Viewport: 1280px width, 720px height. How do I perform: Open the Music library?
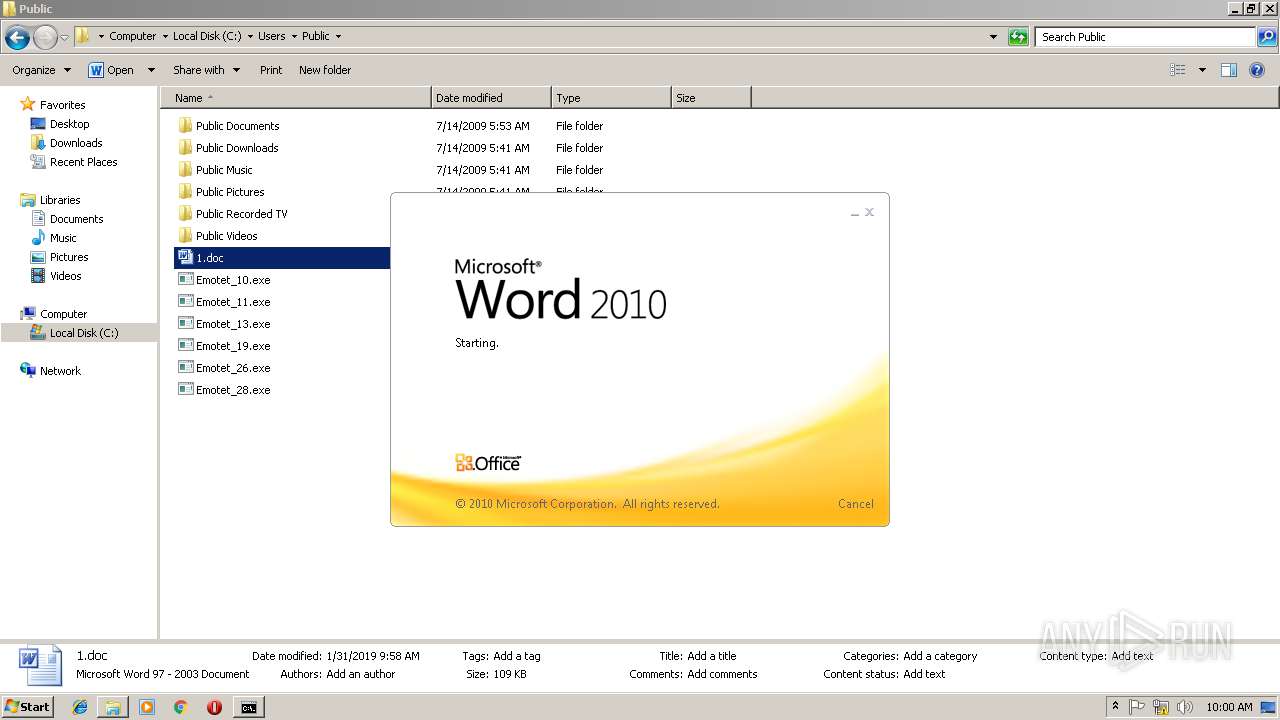tap(63, 238)
